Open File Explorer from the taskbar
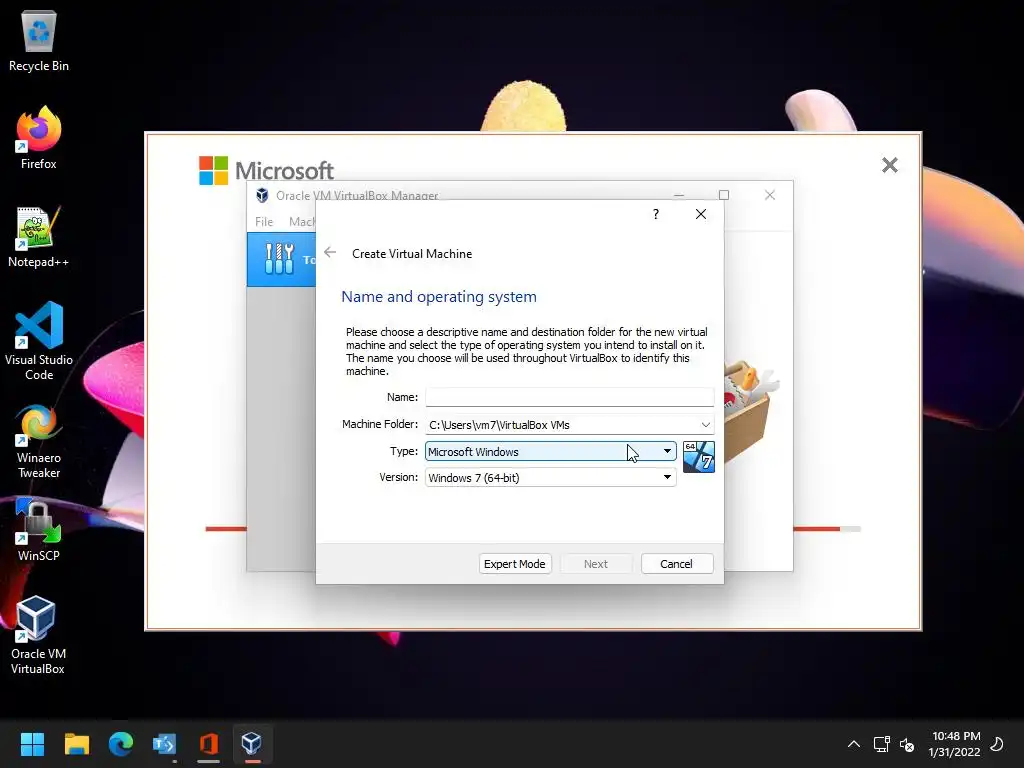Screen dimensions: 1024x768 click(x=76, y=744)
